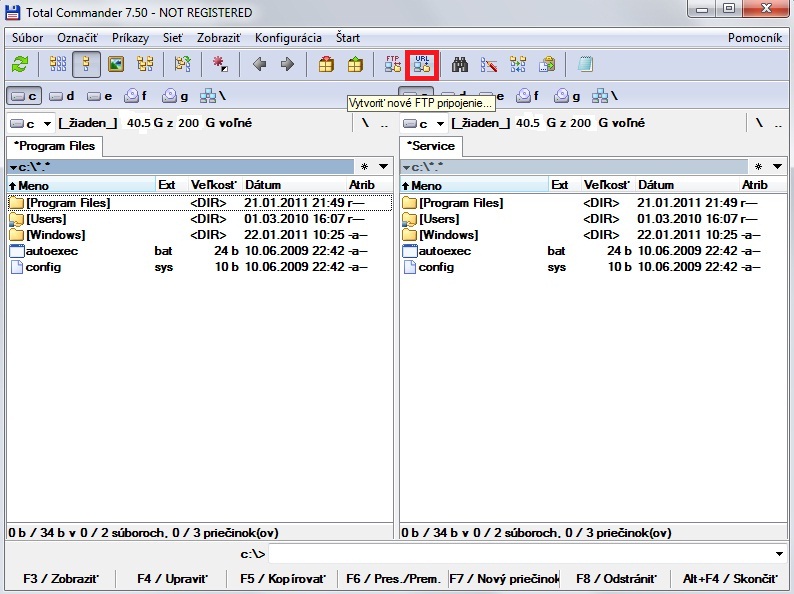This screenshot has height=594, width=794.
Task: Select the *Program Files tab
Action: pyautogui.click(x=55, y=146)
